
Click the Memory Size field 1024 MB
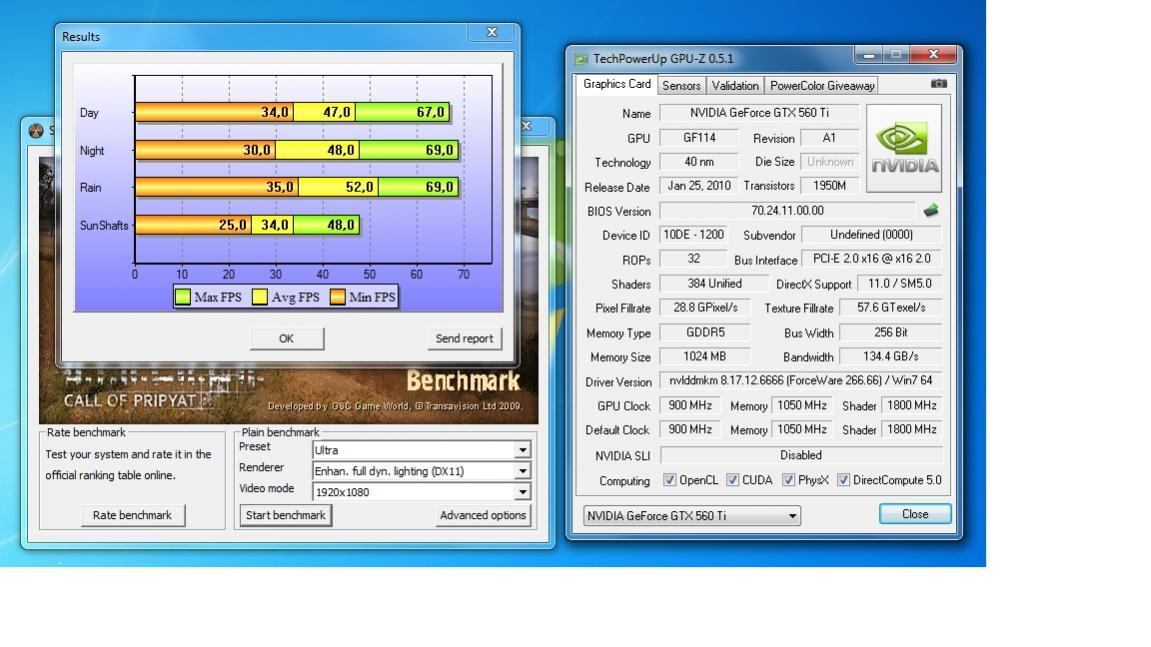704,356
